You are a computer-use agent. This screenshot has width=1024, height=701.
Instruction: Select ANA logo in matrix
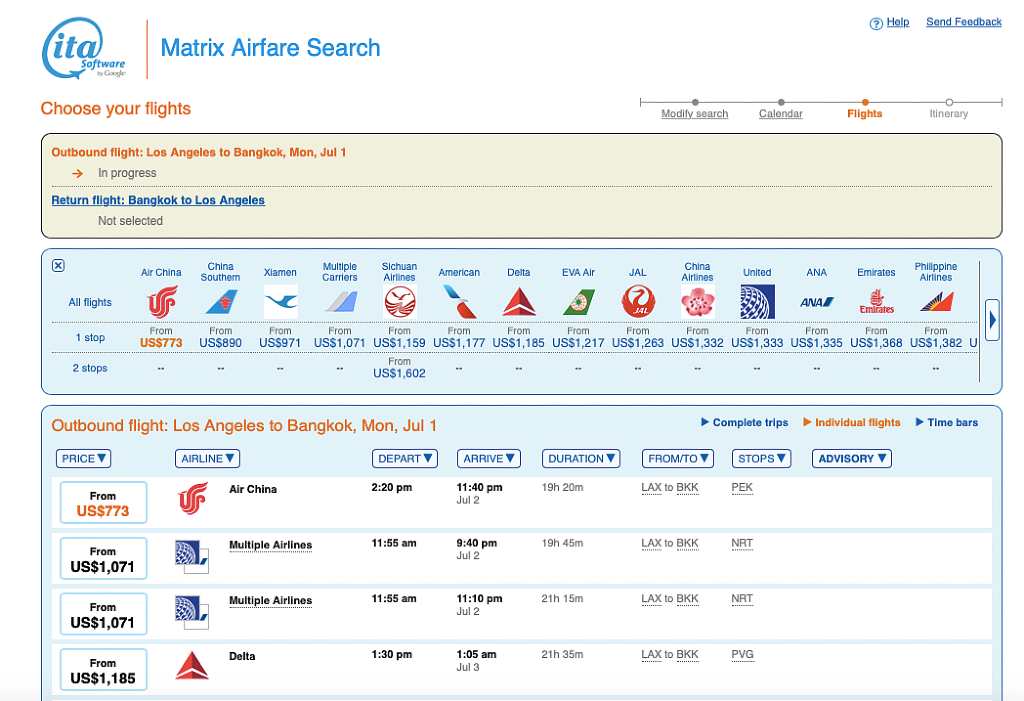pyautogui.click(x=817, y=302)
